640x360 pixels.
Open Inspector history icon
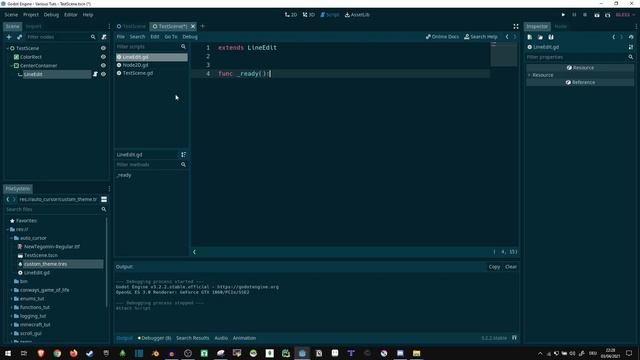631,37
